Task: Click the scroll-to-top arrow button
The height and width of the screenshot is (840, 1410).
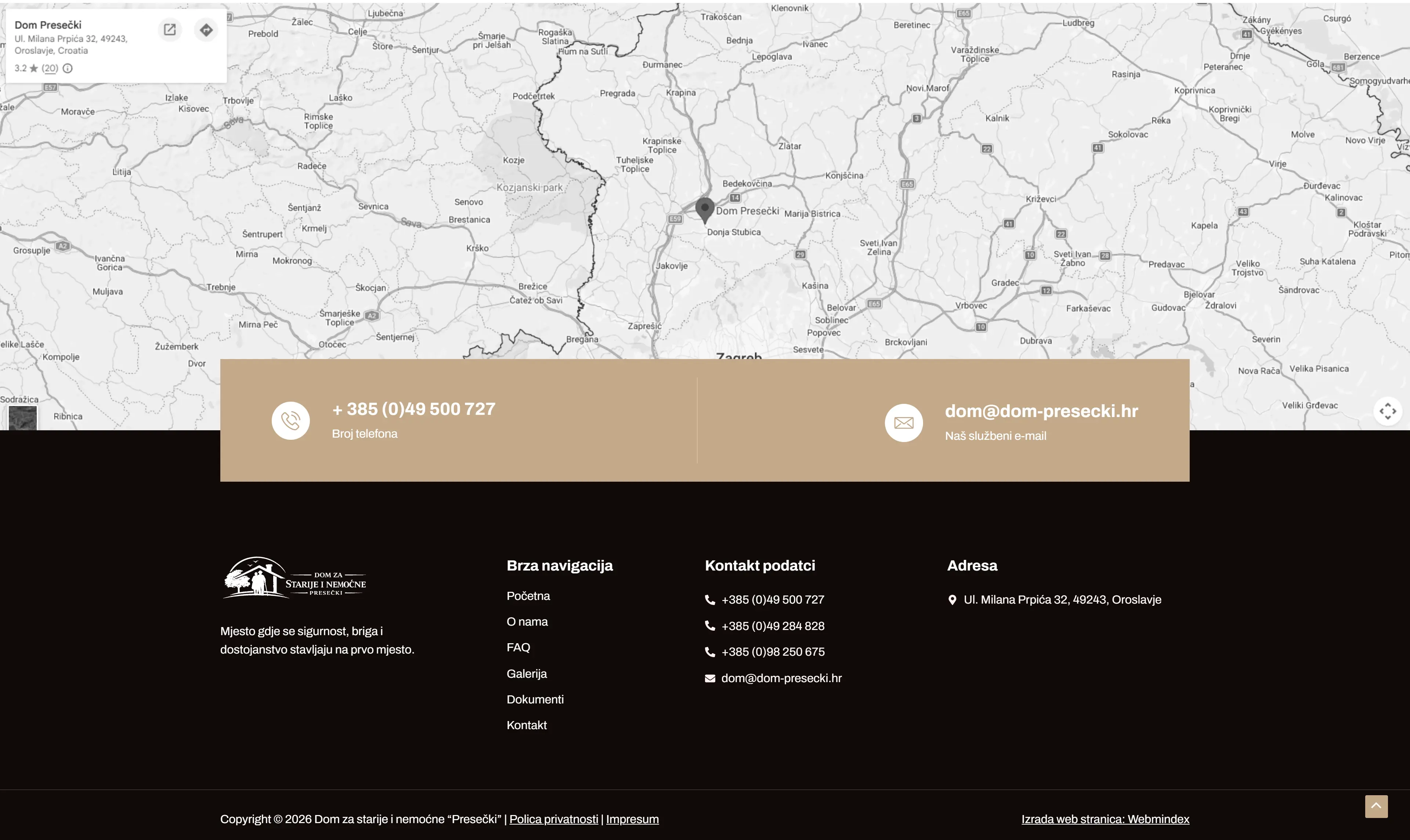Action: 1376,806
